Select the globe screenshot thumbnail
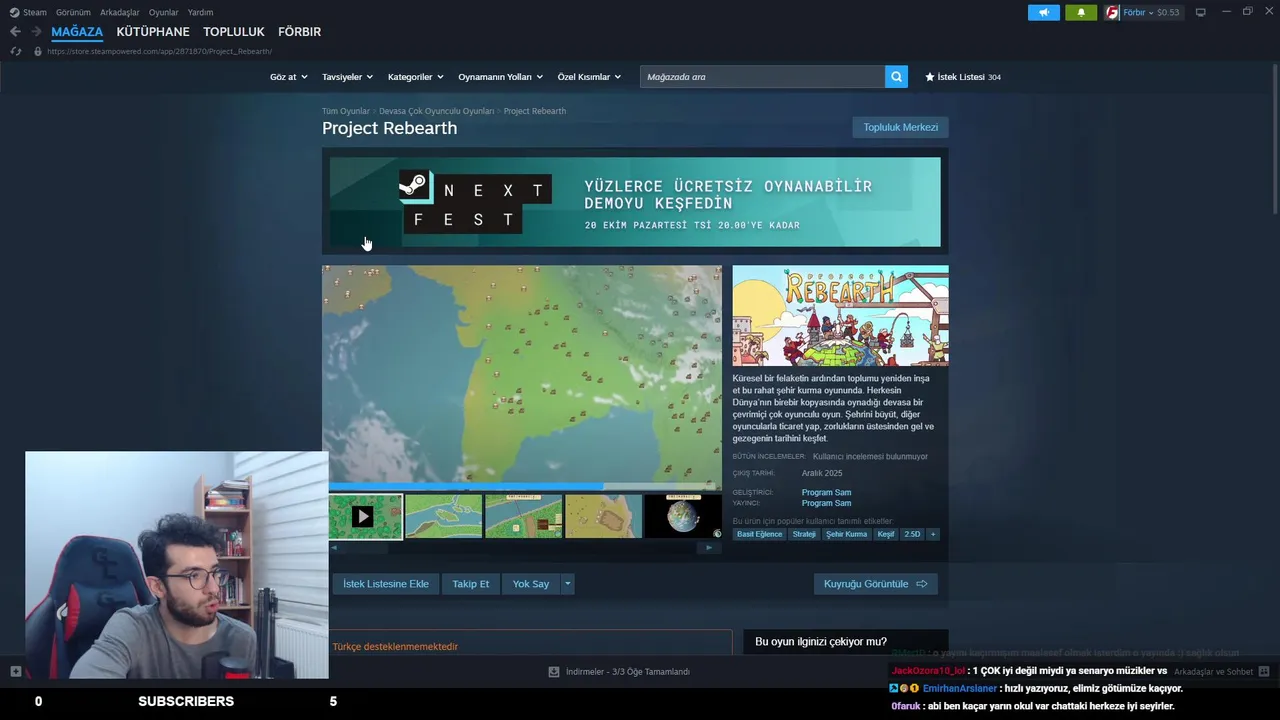The width and height of the screenshot is (1280, 720). [683, 516]
